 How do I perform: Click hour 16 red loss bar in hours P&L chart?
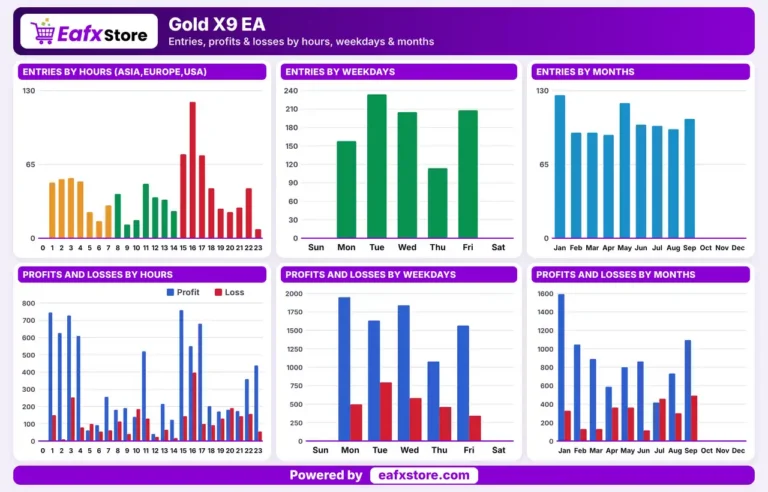click(x=194, y=407)
